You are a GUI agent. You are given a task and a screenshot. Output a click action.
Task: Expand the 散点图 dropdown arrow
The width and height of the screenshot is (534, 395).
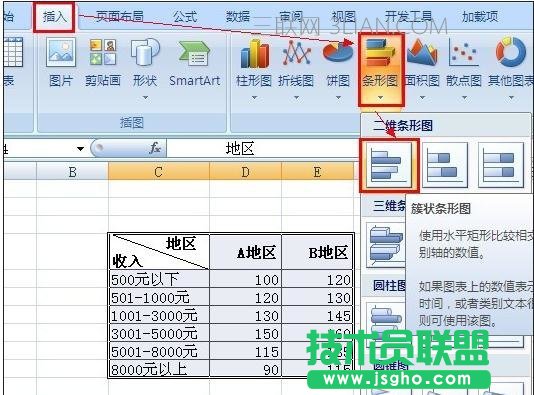464,98
